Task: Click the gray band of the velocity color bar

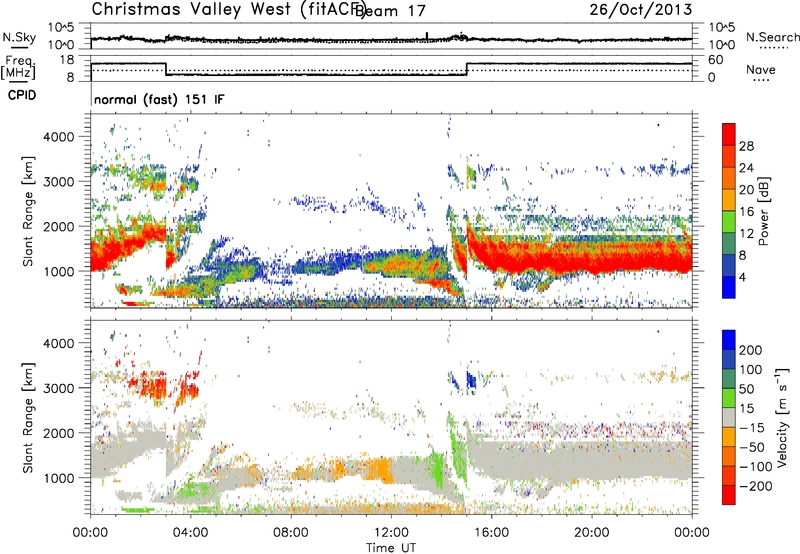Action: 729,417
